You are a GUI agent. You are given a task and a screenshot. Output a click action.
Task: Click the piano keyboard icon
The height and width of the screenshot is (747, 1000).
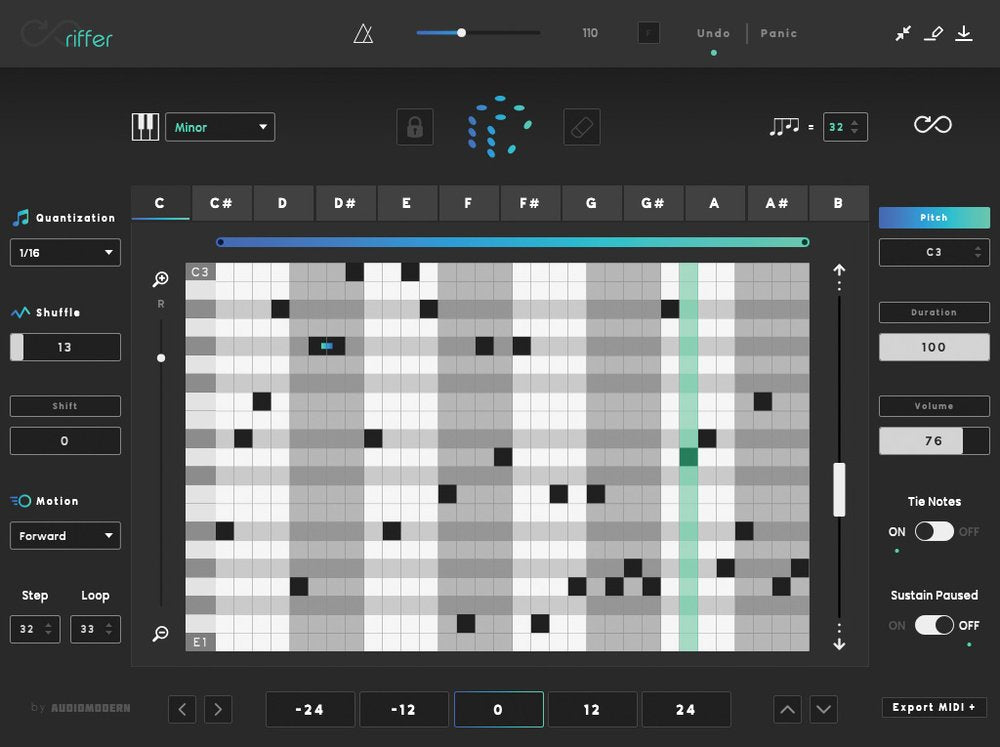(x=145, y=127)
